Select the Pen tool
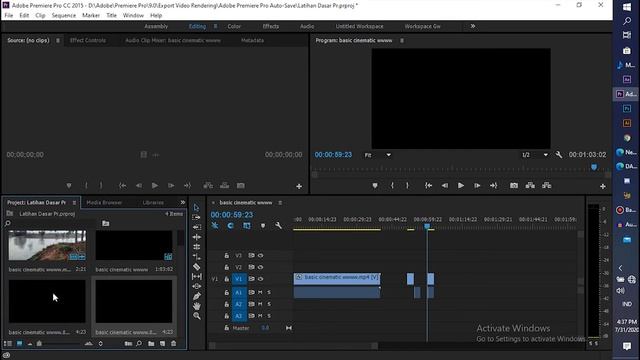Screen dimensions: 640x360 coord(196,296)
